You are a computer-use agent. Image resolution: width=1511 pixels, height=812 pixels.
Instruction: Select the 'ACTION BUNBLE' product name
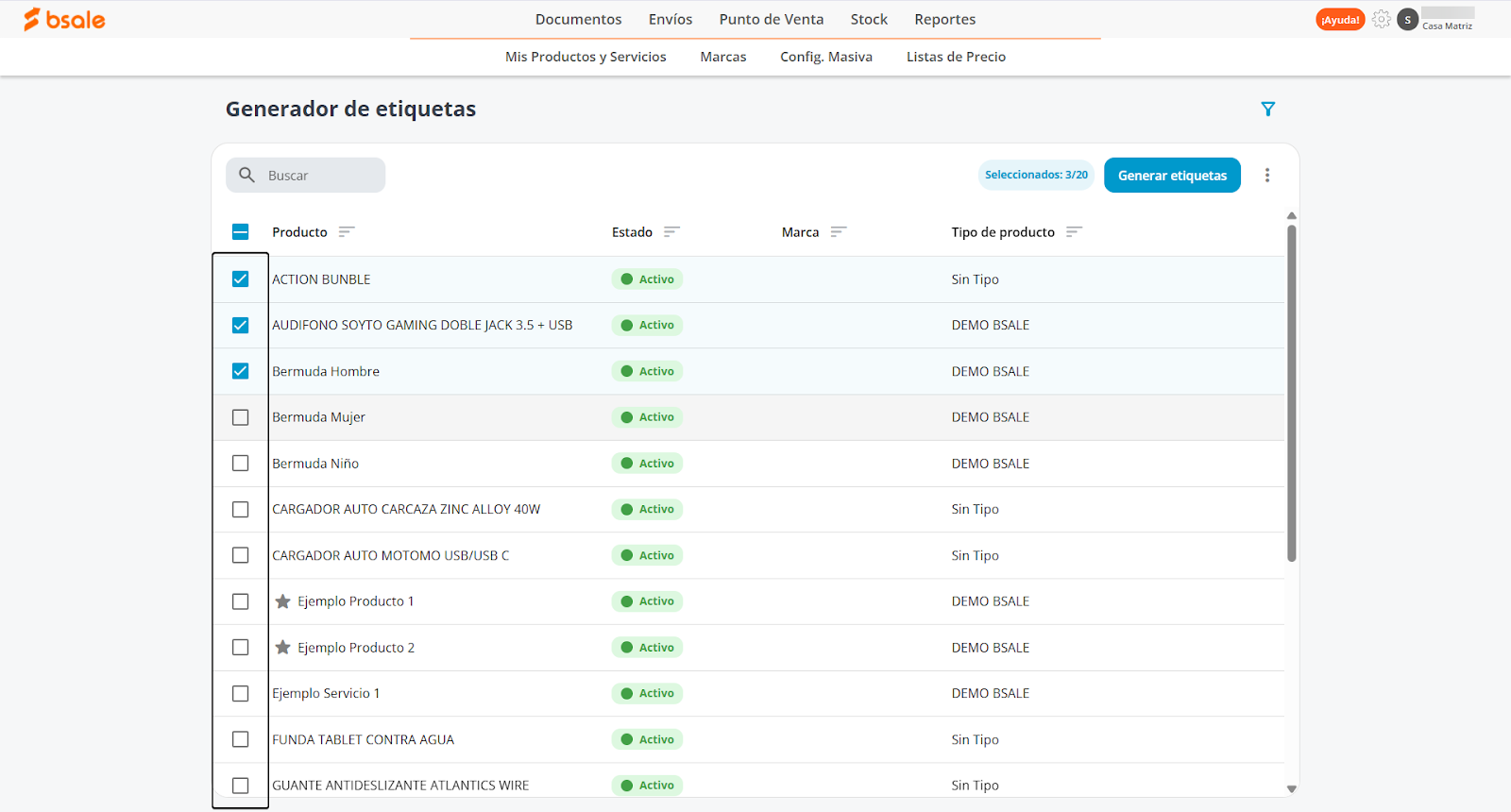pyautogui.click(x=321, y=279)
